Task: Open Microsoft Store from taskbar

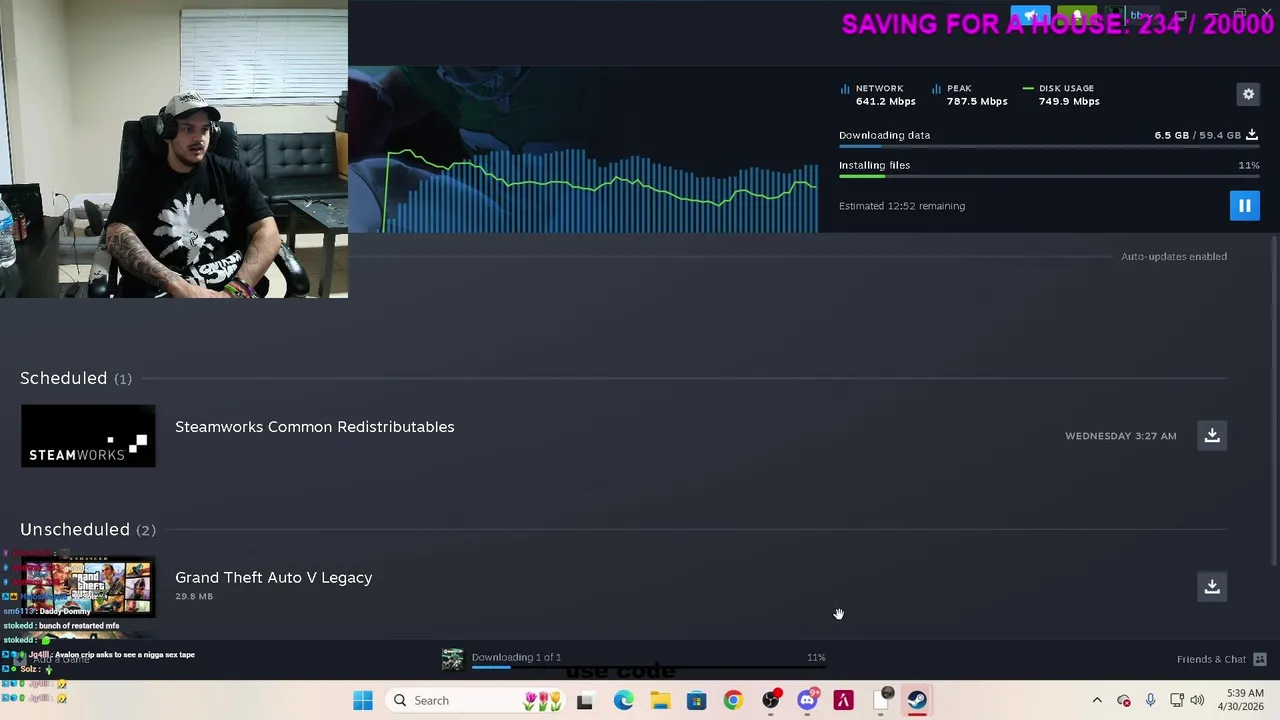Action: coord(696,700)
